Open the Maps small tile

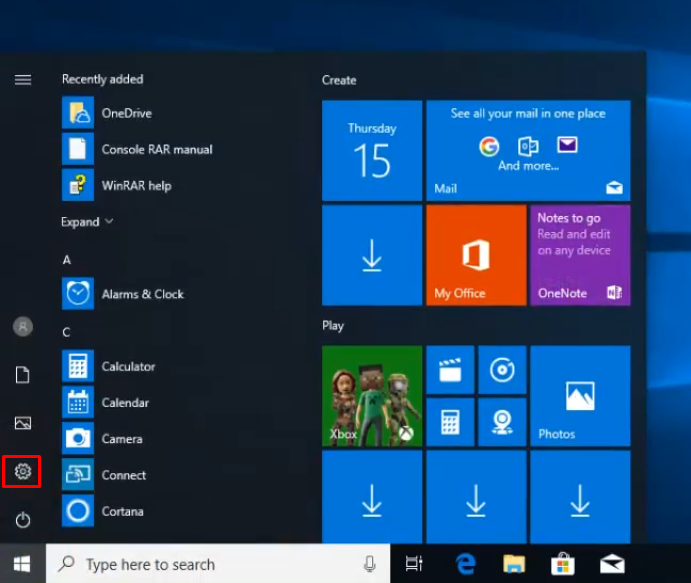pos(502,422)
